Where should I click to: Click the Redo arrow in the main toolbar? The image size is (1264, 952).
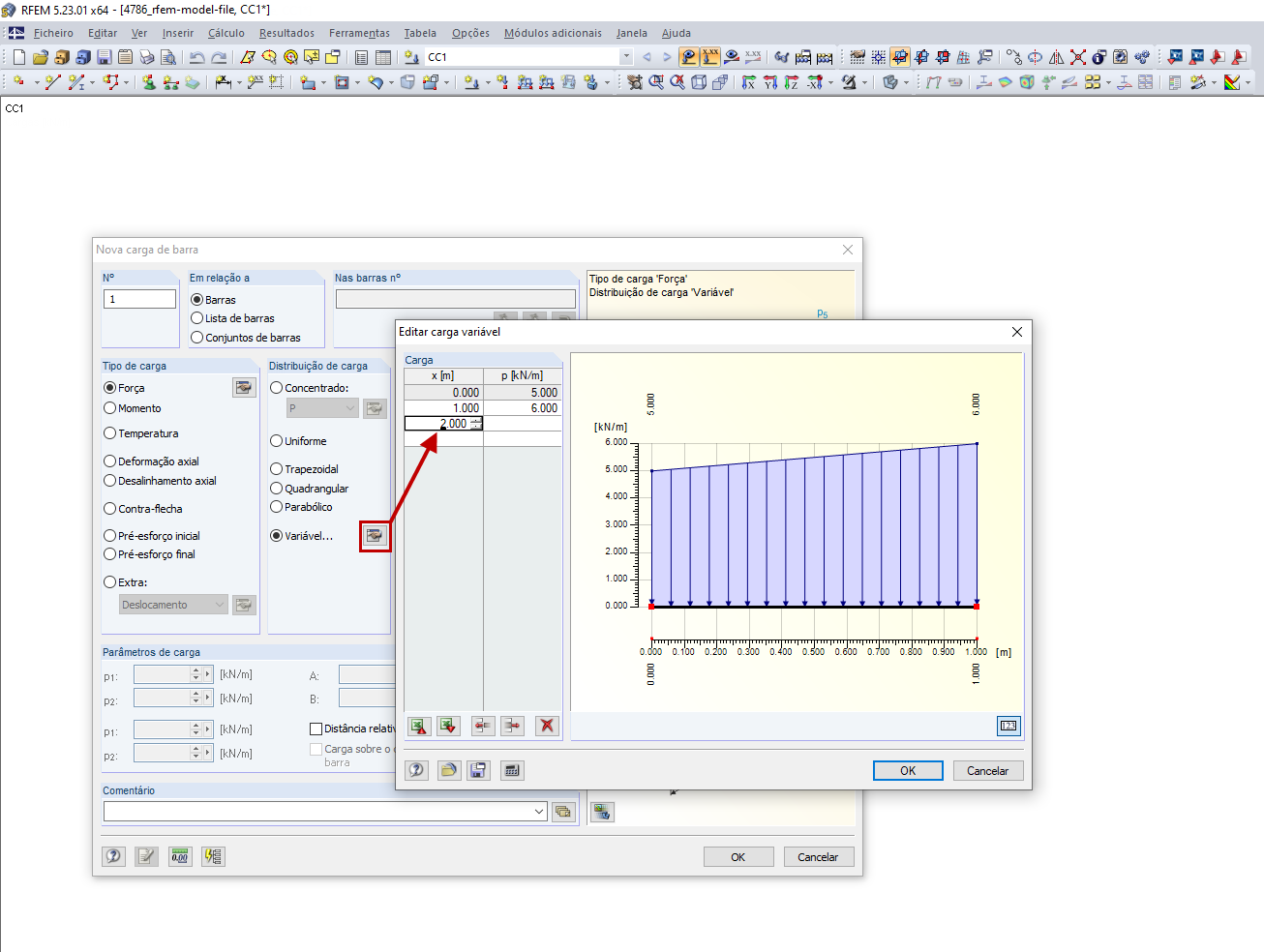tap(219, 57)
